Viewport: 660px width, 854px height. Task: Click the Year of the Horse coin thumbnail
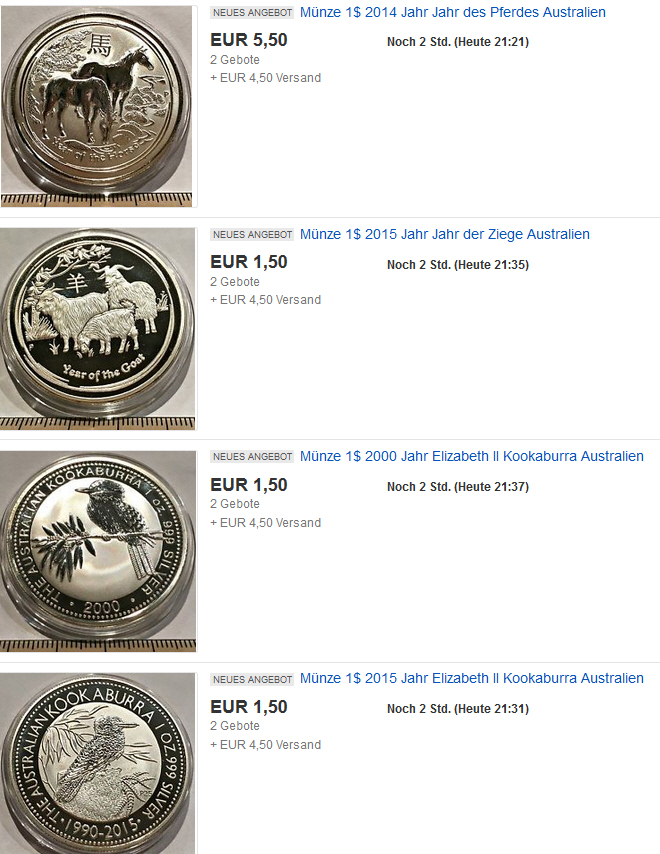point(97,106)
